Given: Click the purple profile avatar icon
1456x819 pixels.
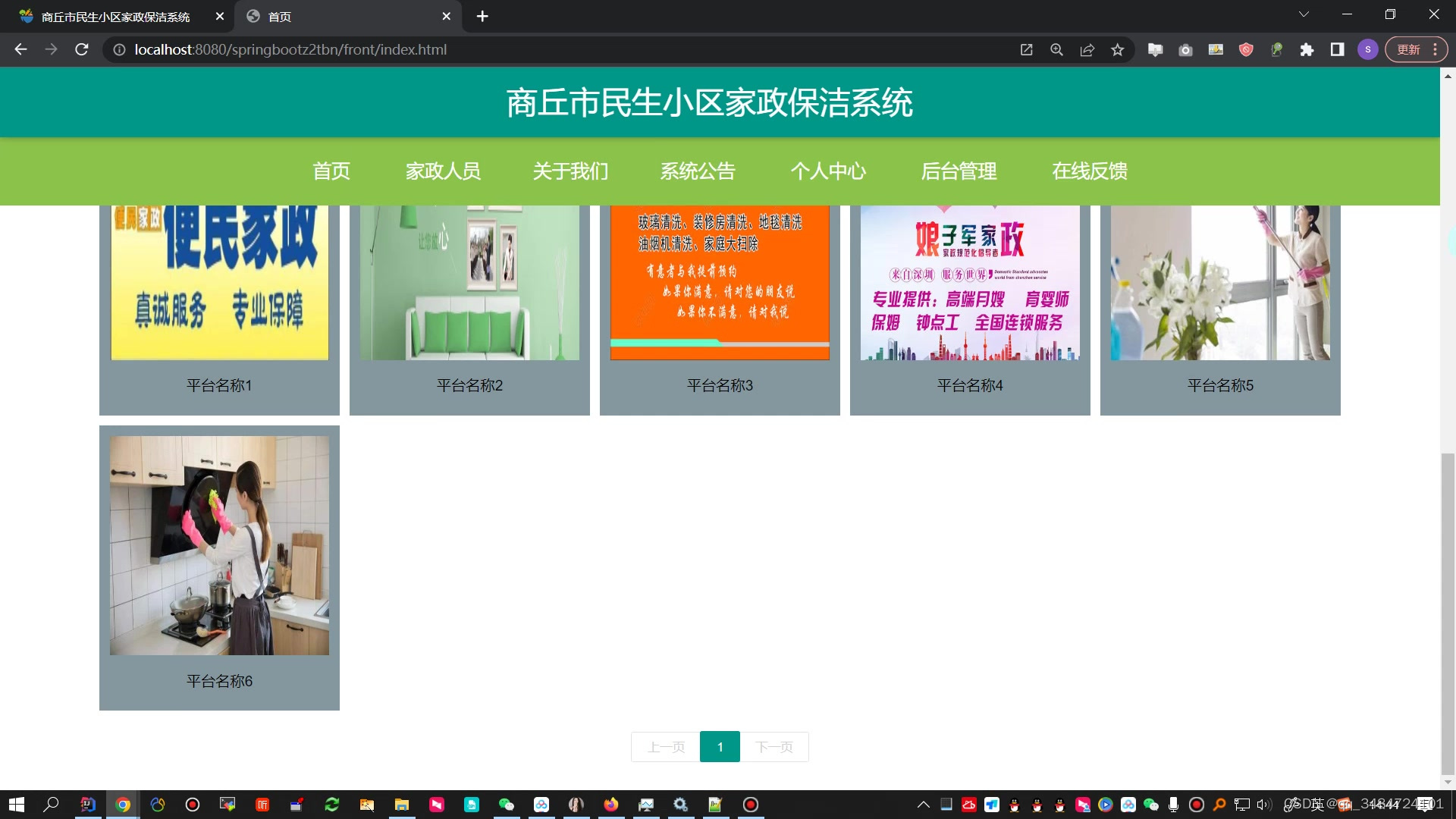Looking at the screenshot, I should pos(1367,50).
